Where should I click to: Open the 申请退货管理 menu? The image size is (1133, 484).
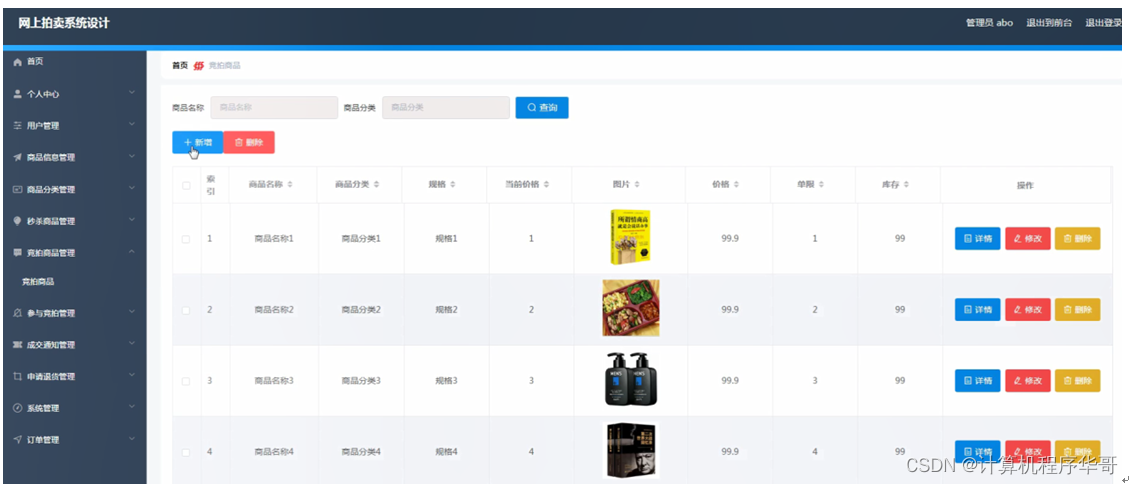point(73,376)
